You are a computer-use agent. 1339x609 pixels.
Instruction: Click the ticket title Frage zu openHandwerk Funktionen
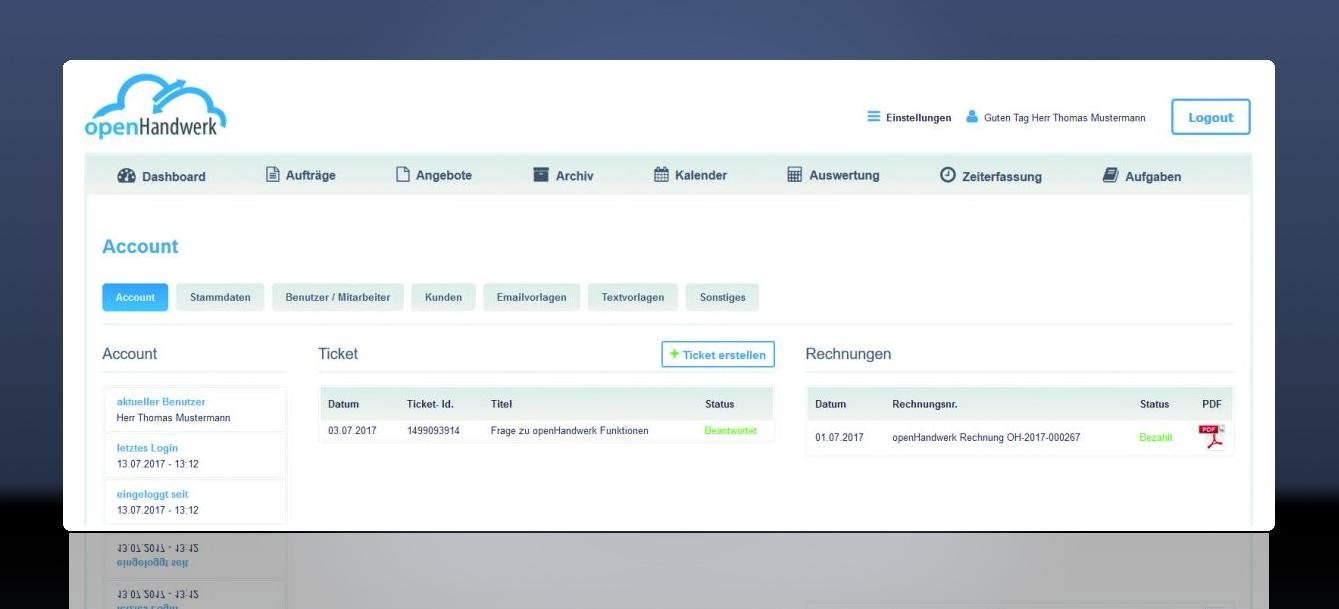[570, 431]
